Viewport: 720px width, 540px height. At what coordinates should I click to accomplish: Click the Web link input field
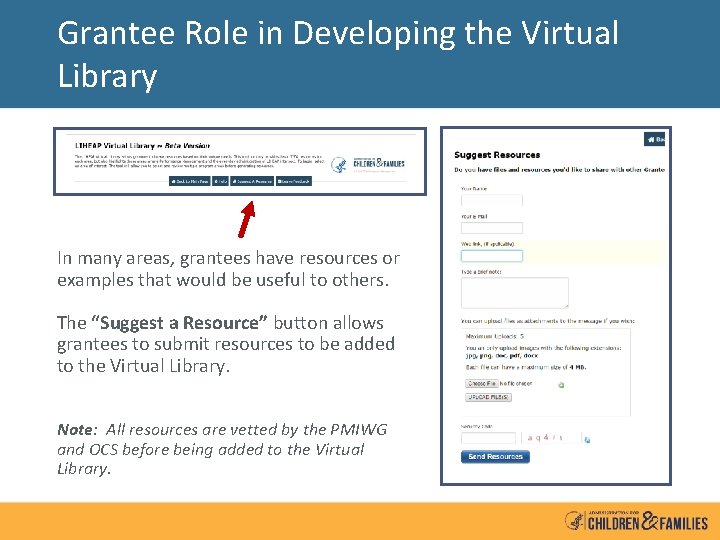point(492,256)
